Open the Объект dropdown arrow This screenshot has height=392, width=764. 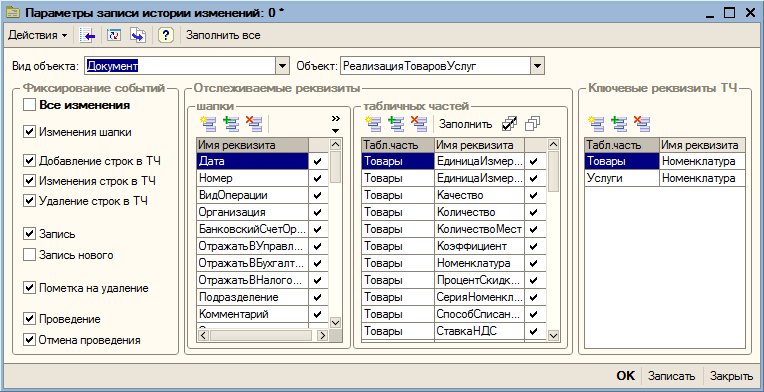pos(536,66)
